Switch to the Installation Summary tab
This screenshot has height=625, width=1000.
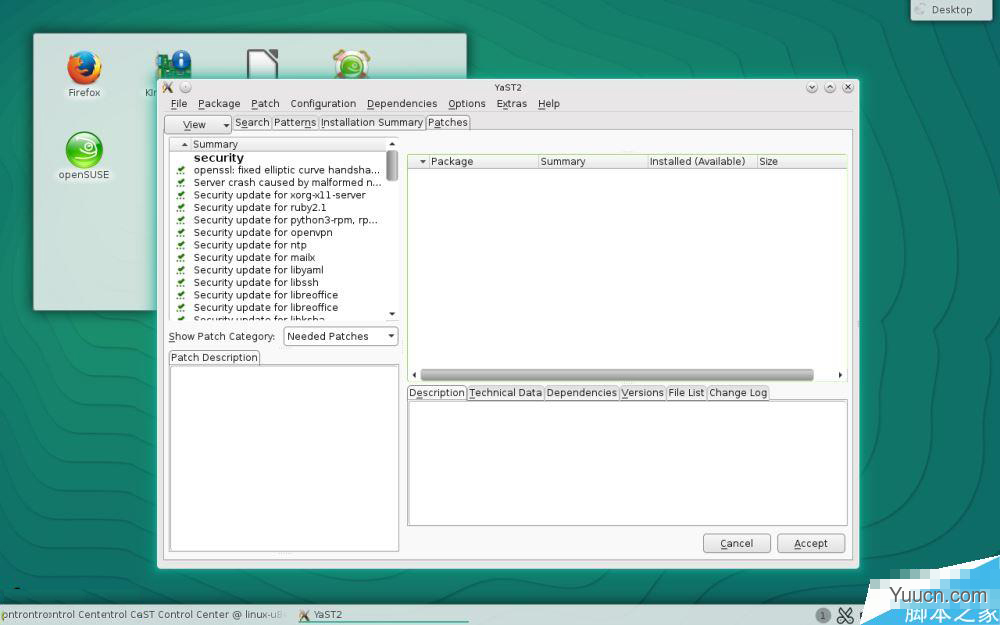(x=371, y=123)
